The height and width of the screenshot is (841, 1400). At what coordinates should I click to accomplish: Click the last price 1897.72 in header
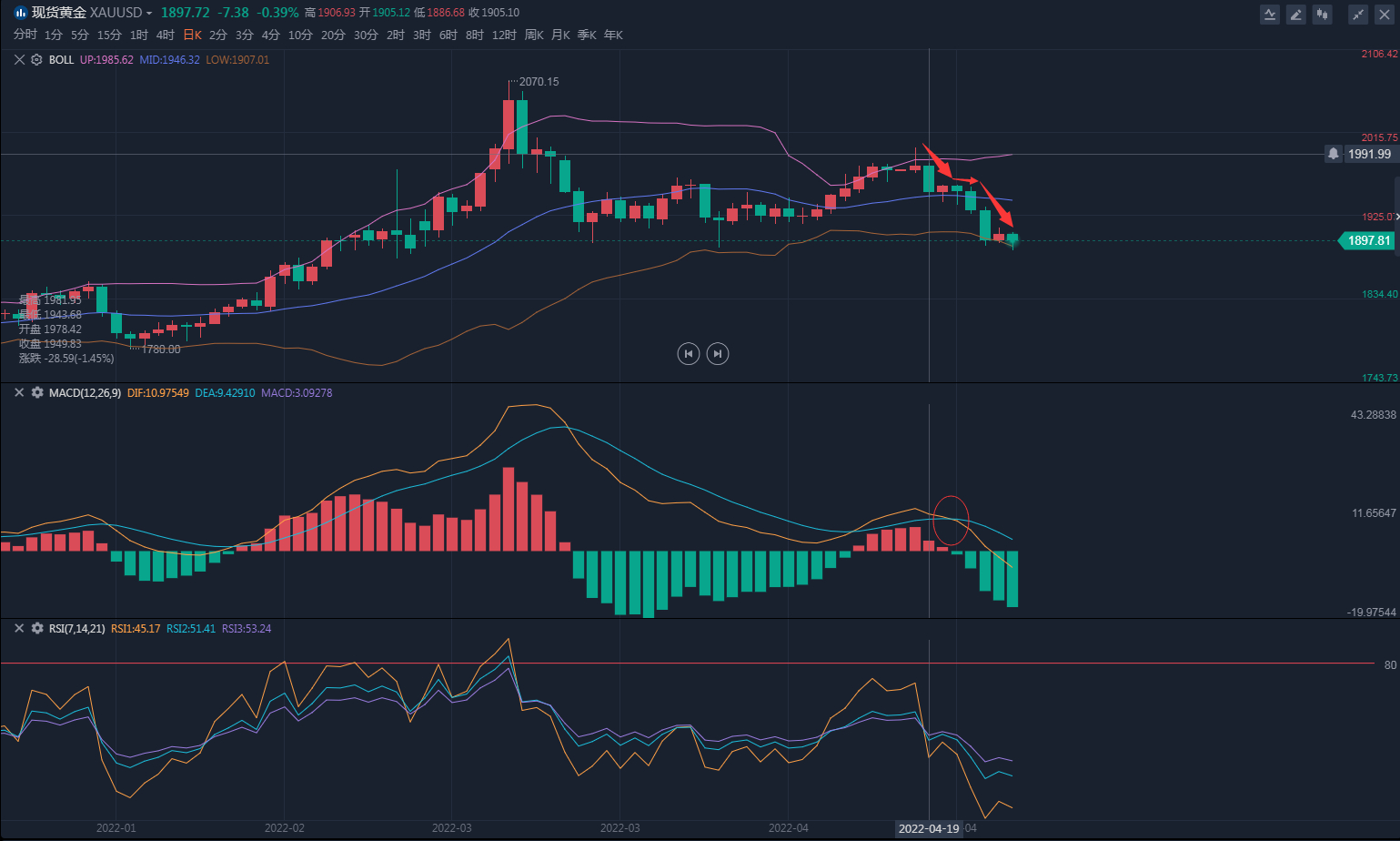(x=185, y=13)
